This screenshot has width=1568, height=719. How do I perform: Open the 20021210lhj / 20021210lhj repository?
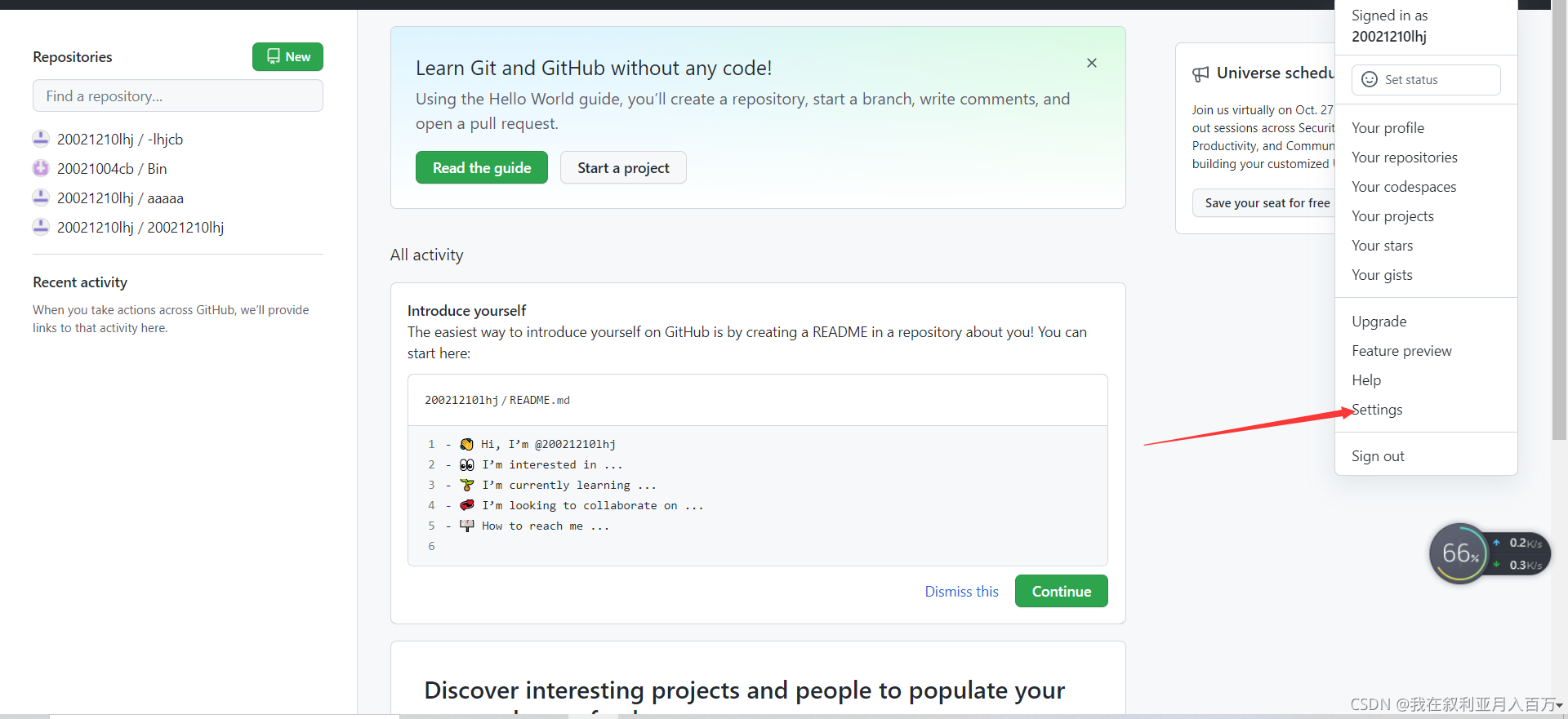[140, 228]
